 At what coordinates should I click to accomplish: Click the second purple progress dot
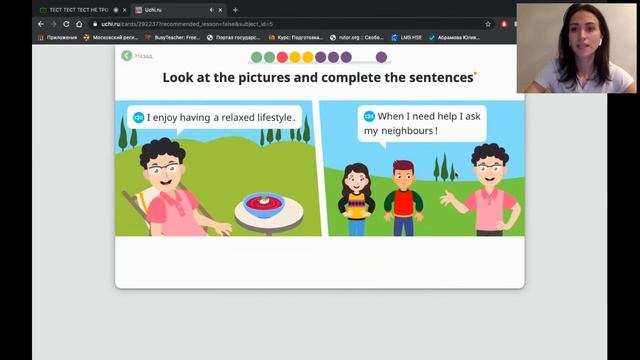[x=333, y=57]
